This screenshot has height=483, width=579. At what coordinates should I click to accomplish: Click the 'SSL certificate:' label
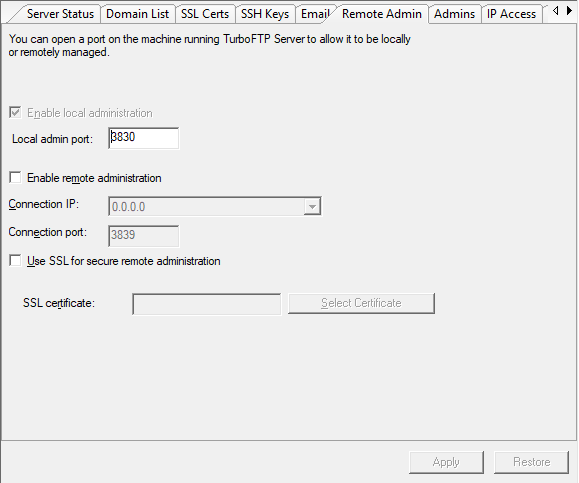coord(59,303)
